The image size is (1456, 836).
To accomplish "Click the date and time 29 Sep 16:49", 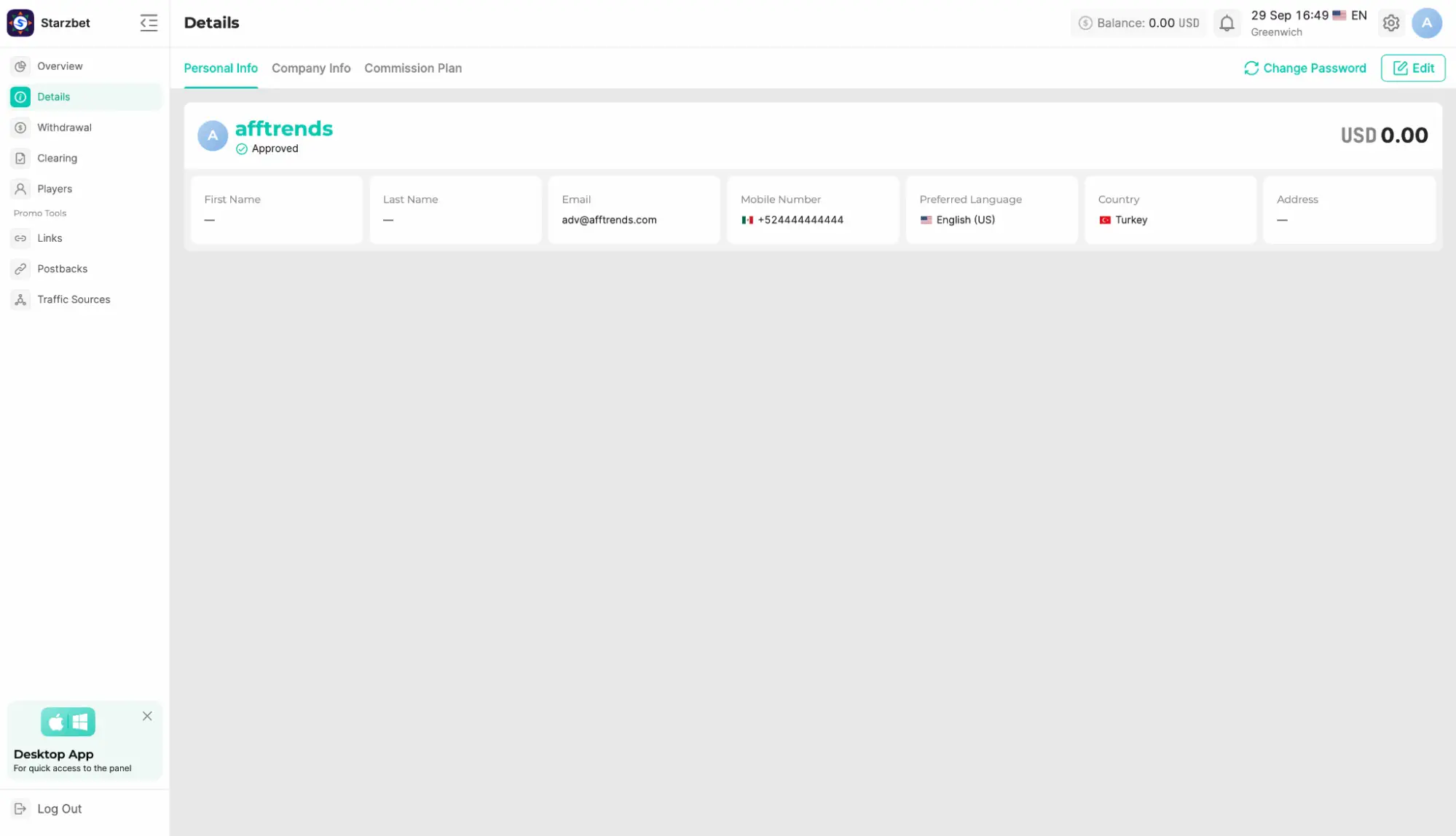I will click(x=1289, y=15).
